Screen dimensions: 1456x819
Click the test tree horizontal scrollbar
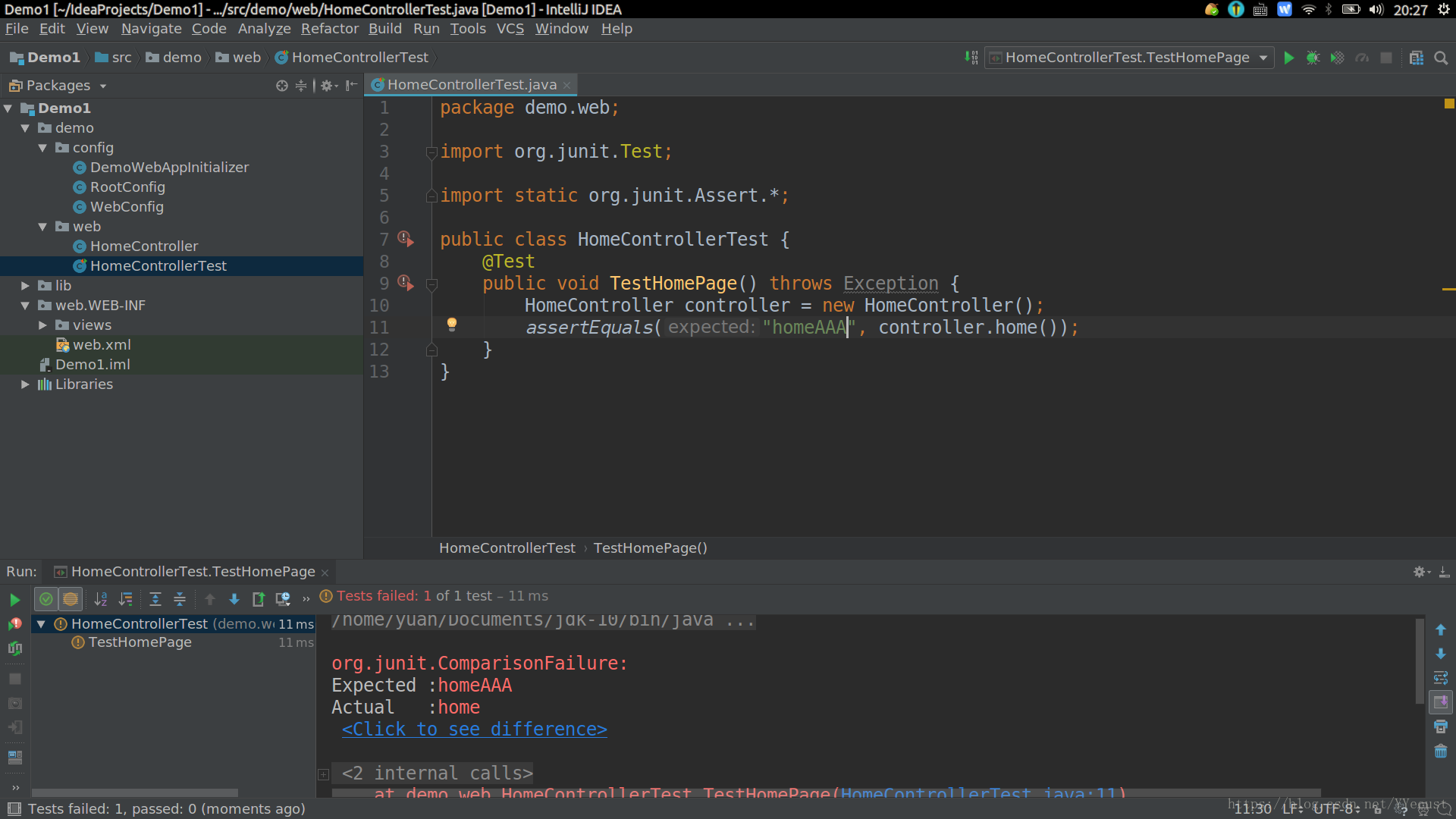coord(135,792)
